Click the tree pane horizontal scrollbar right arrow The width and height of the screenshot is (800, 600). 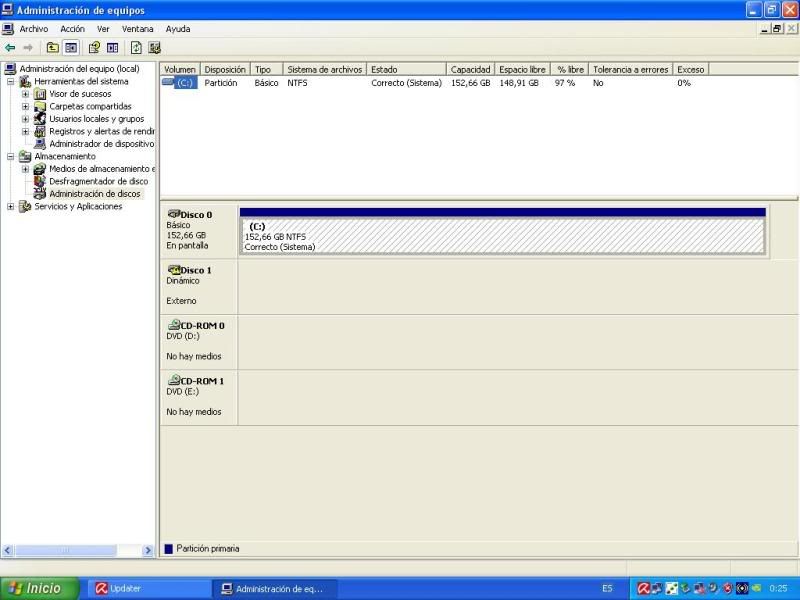click(x=148, y=551)
